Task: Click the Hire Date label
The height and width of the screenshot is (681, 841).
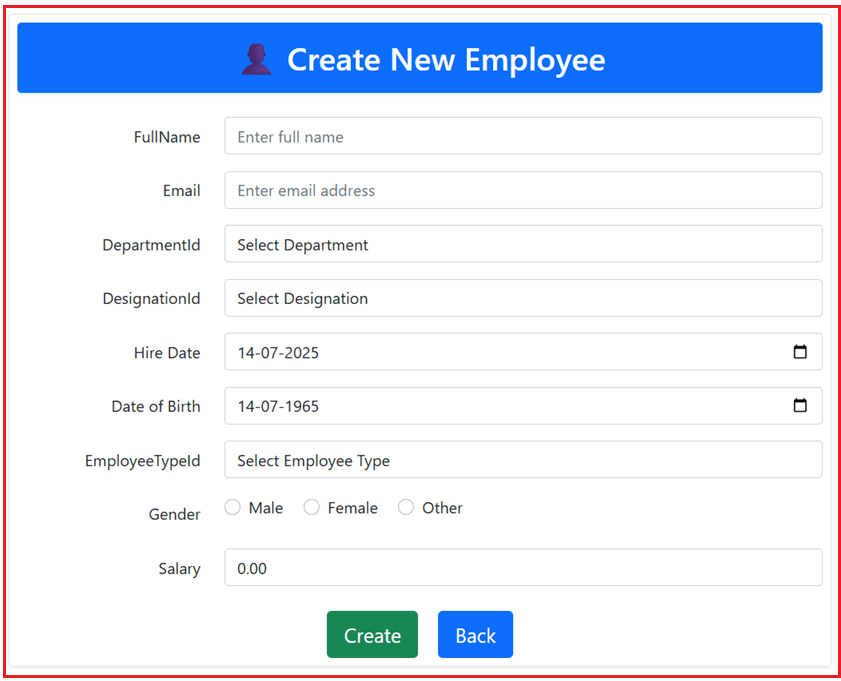Action: pos(167,353)
